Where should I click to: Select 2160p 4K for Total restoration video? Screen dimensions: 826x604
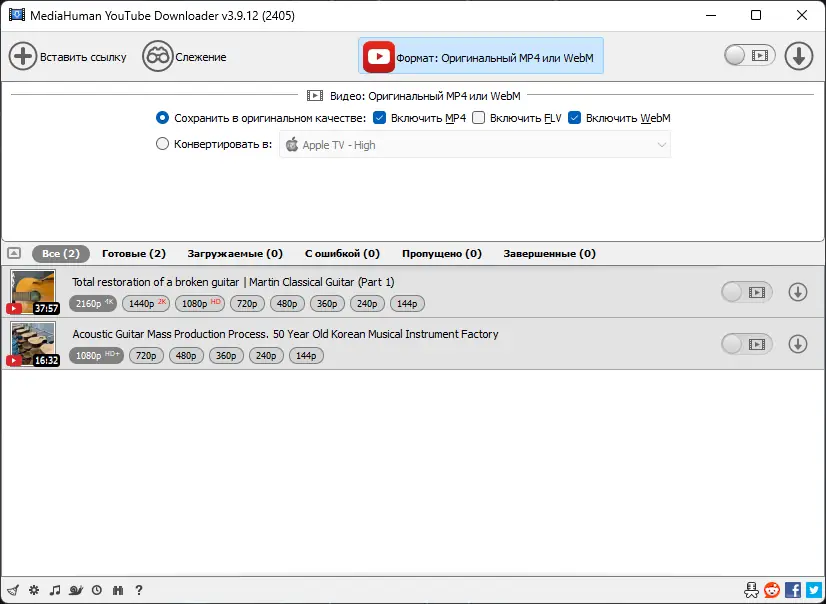click(x=93, y=304)
